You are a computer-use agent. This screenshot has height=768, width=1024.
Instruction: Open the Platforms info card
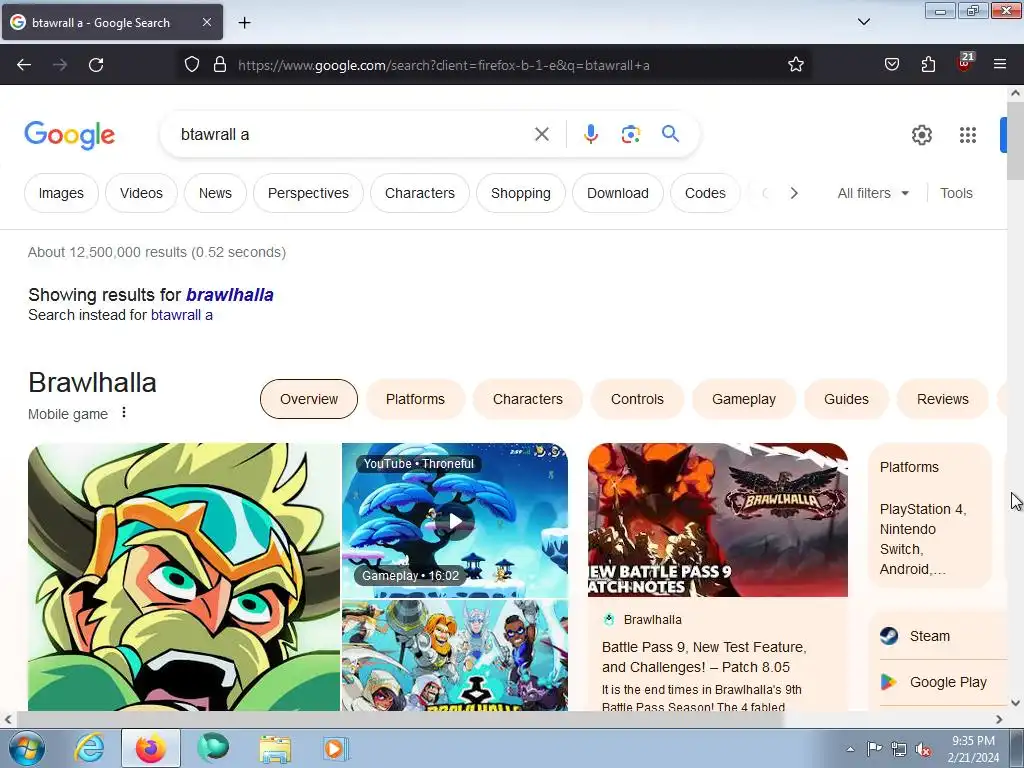tap(930, 516)
